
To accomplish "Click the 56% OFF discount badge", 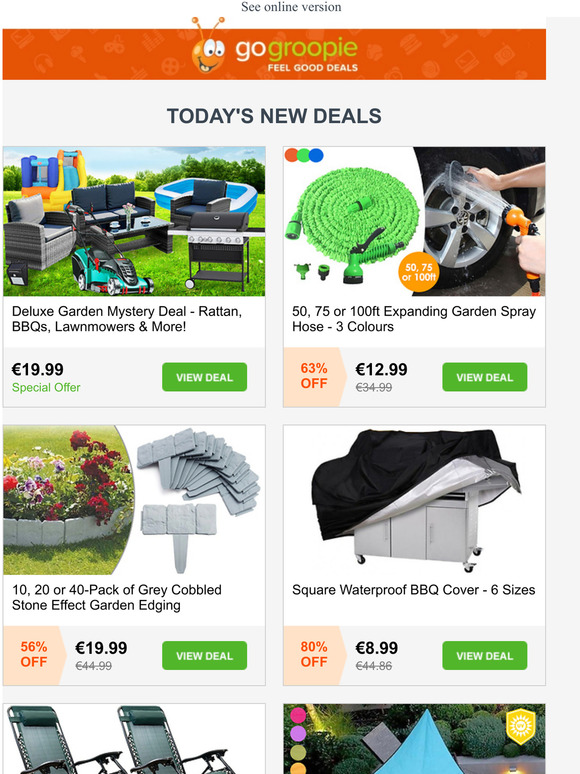I will pyautogui.click(x=34, y=655).
